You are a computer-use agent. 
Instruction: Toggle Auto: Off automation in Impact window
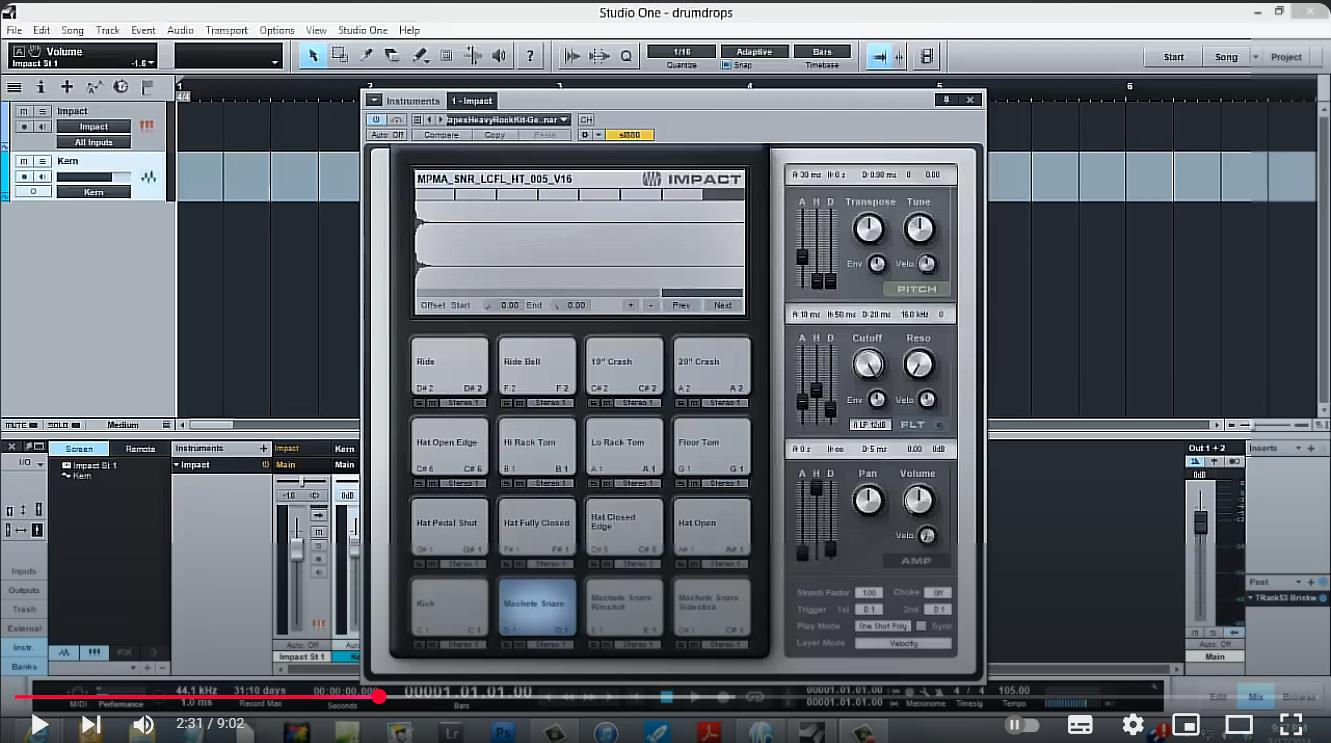coord(387,135)
